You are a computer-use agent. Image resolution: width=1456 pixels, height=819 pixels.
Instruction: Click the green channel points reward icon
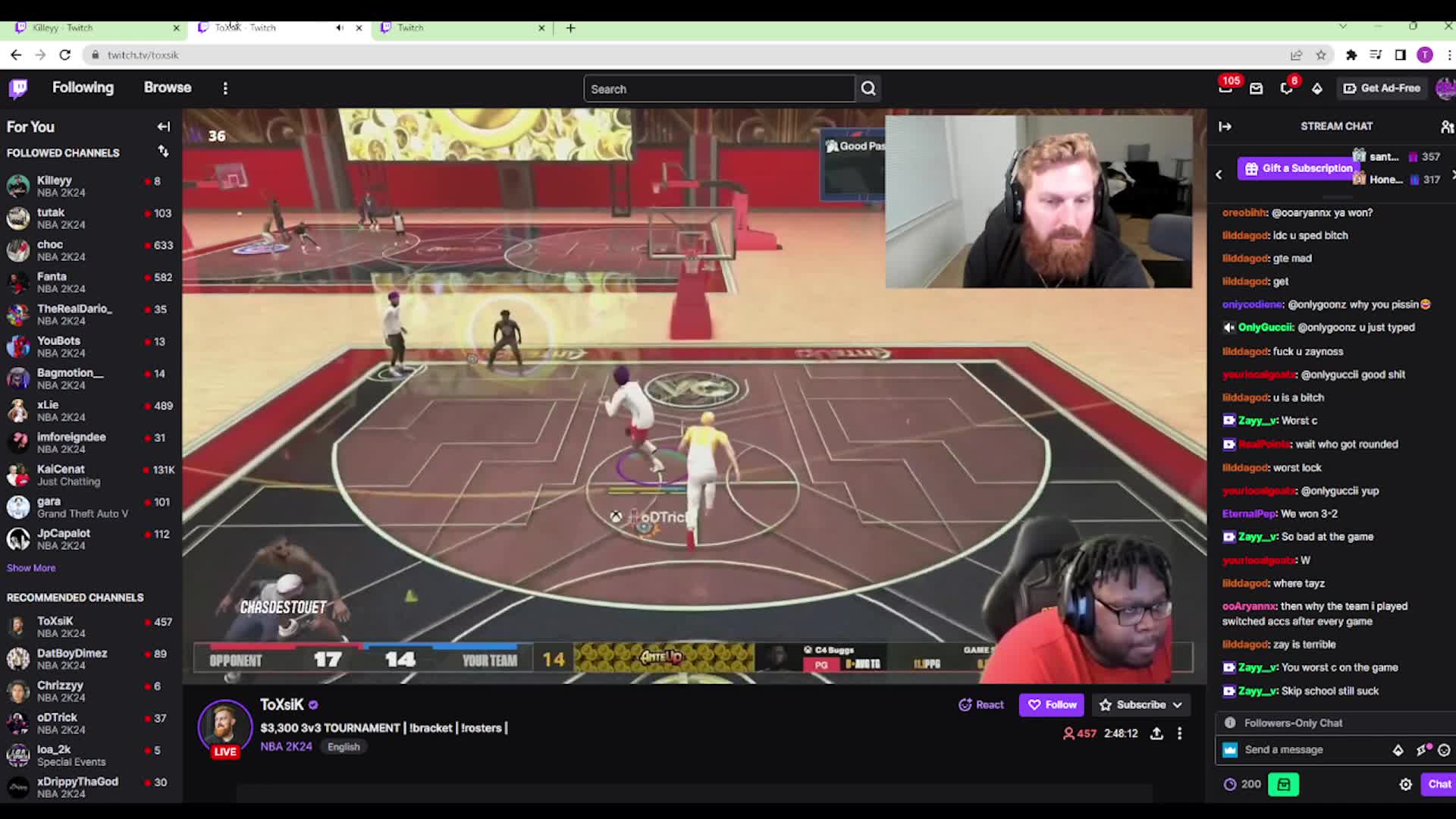click(x=1284, y=784)
